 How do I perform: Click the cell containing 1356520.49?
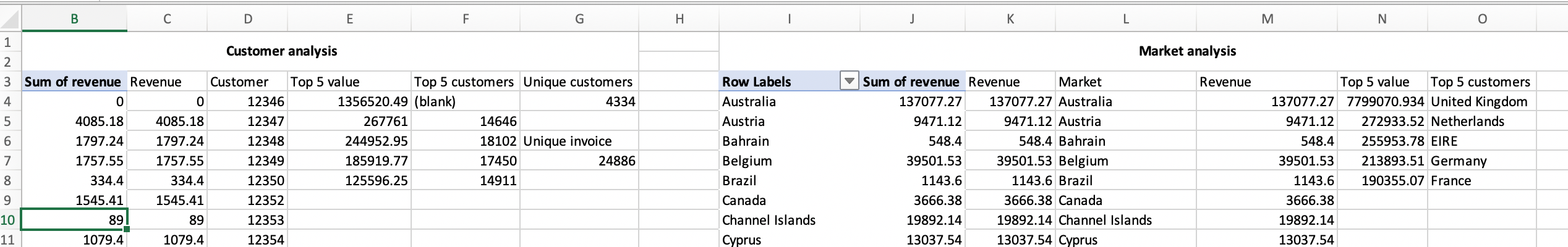pos(349,101)
